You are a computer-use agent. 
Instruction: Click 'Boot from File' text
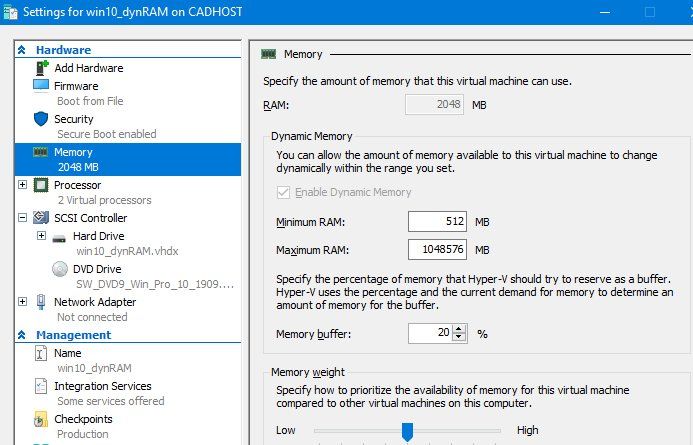90,101
